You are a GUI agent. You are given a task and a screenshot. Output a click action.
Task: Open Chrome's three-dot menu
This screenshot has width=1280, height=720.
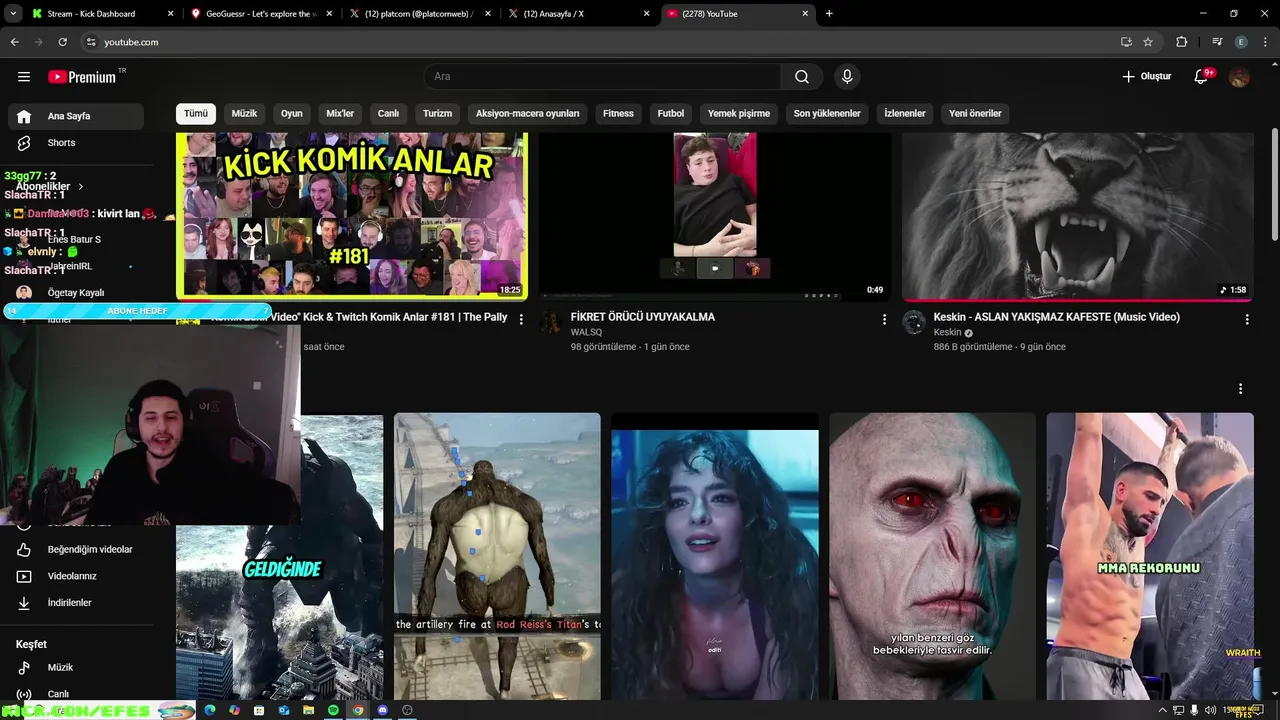1265,42
